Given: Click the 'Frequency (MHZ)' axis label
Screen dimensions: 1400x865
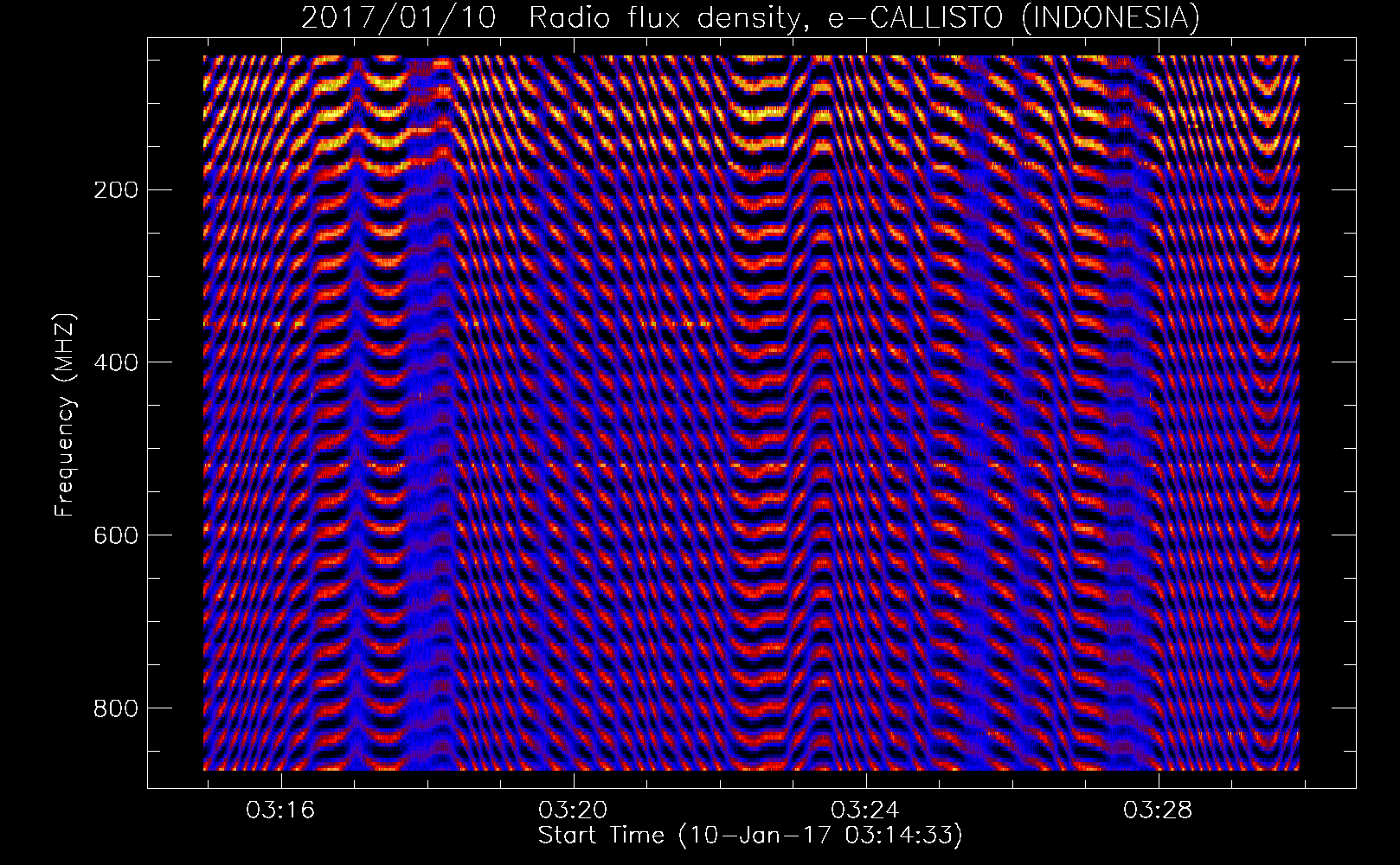Looking at the screenshot, I should (65, 415).
